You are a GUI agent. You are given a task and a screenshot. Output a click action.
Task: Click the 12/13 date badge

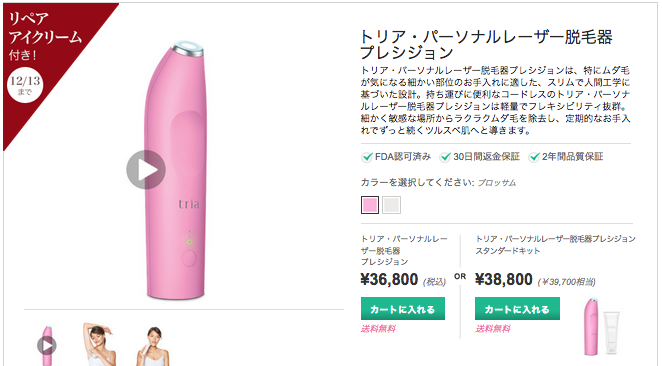(x=25, y=84)
